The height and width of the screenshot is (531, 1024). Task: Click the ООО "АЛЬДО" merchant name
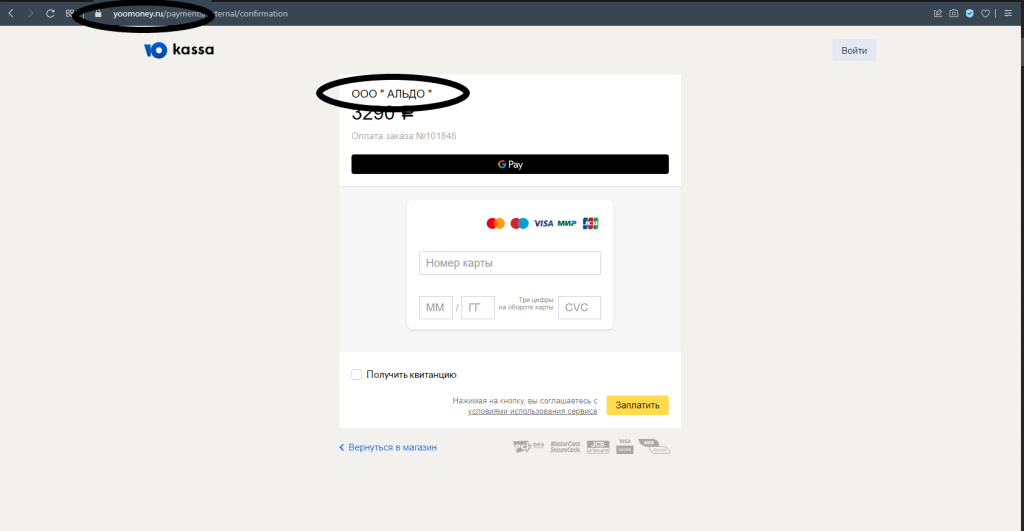click(392, 94)
